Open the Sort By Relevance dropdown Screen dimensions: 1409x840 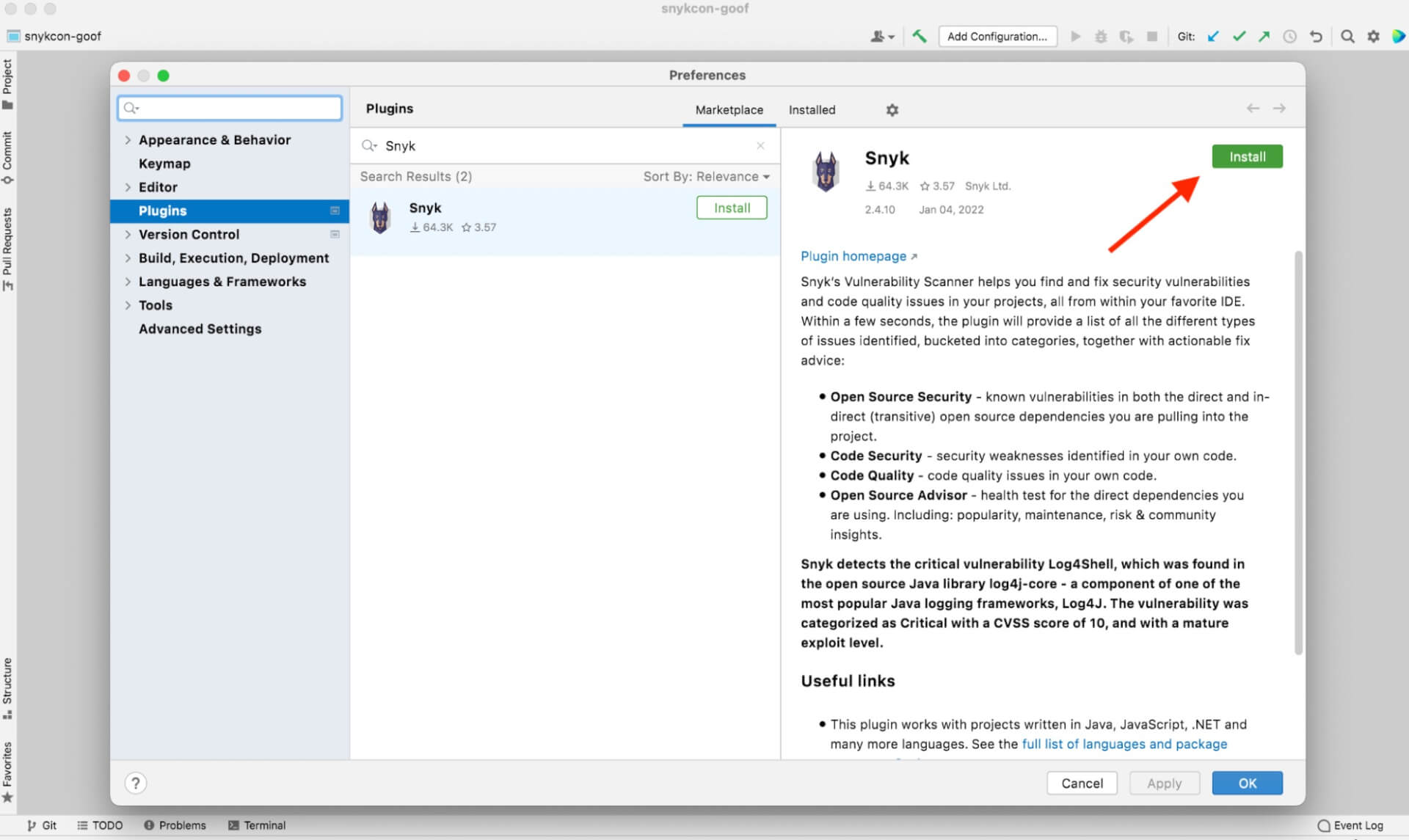(706, 176)
